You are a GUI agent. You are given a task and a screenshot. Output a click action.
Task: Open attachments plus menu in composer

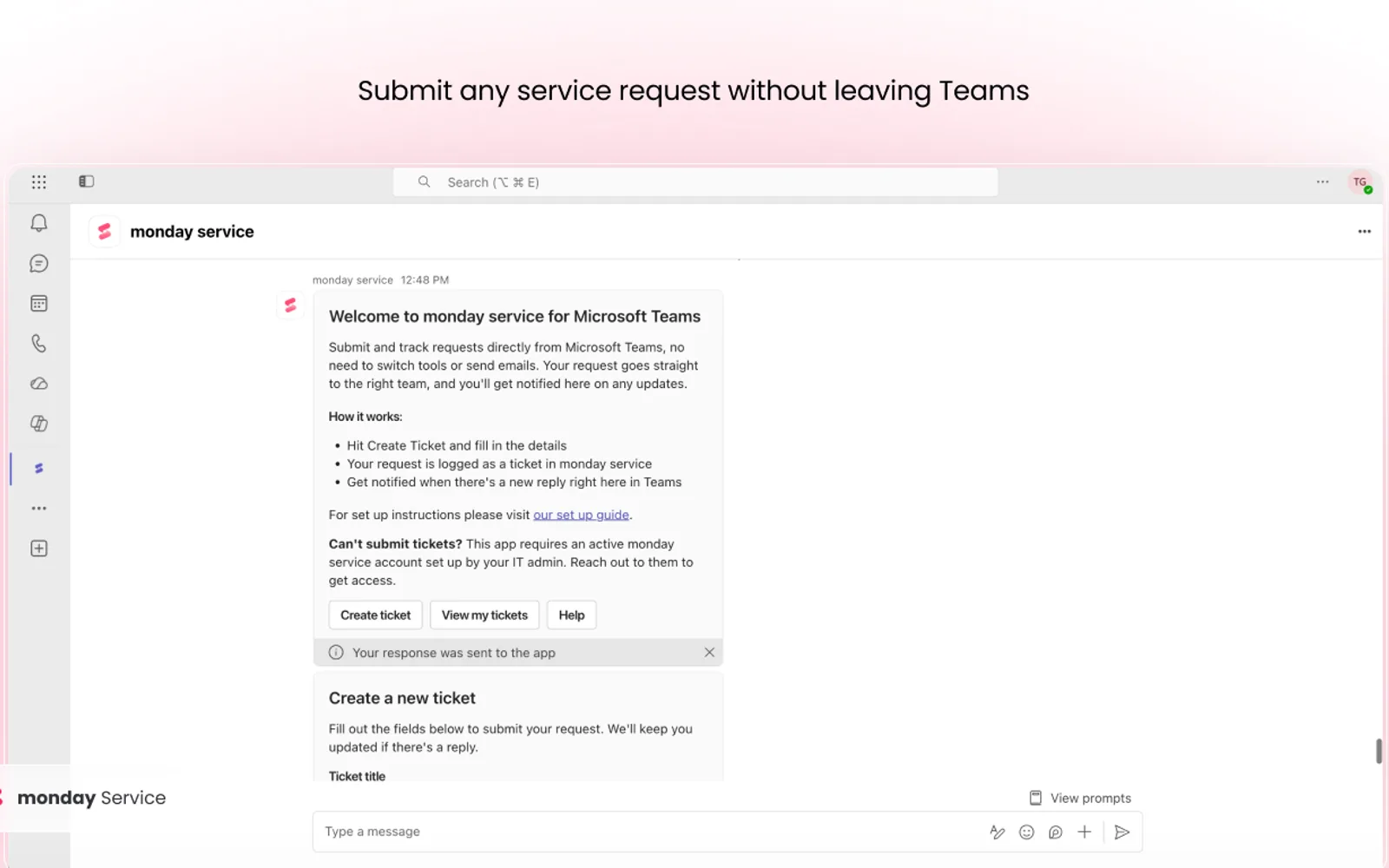[1084, 832]
